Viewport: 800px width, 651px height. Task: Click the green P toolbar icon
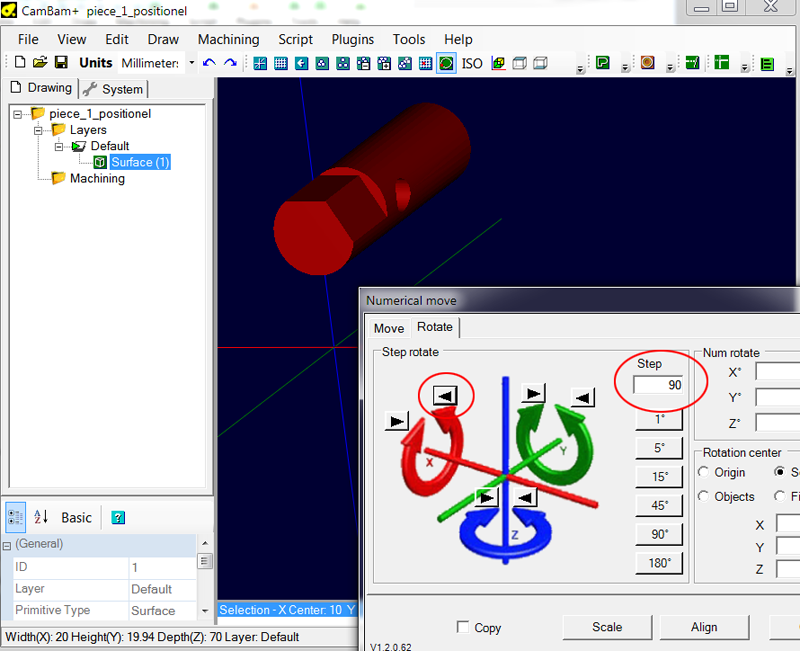603,63
